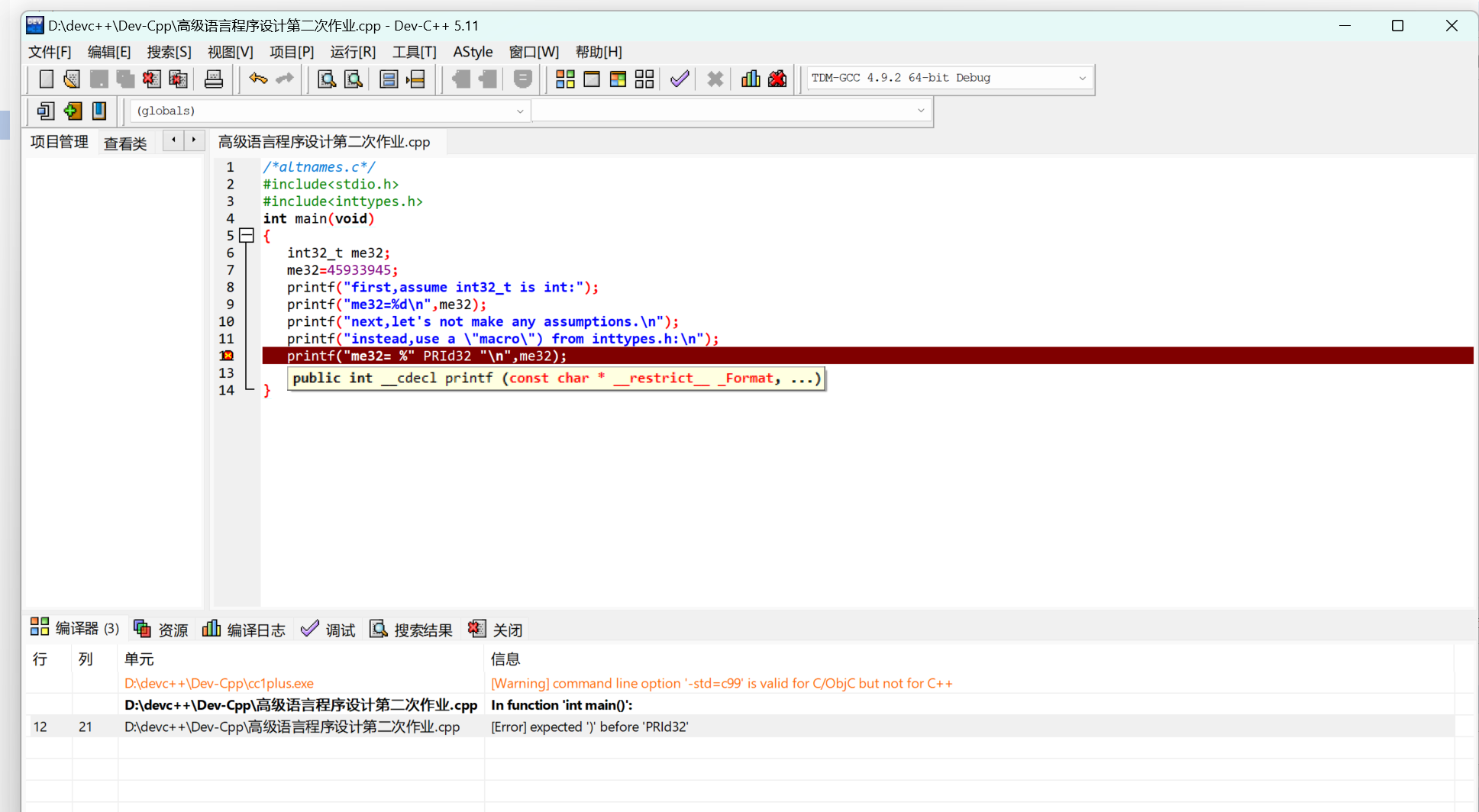
Task: Undo the last edit with the toolbar arrow
Action: pyautogui.click(x=258, y=79)
